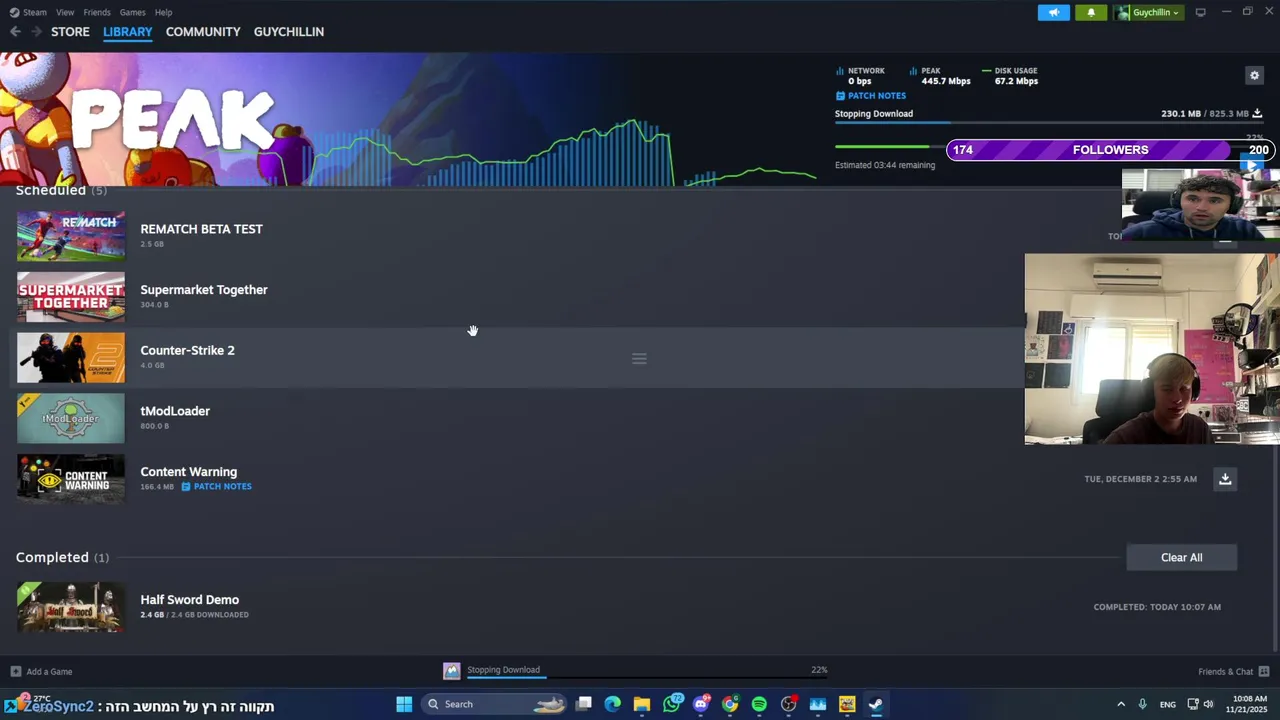Open the clock showing 10:08 AM
The height and width of the screenshot is (720, 1280).
1250,704
